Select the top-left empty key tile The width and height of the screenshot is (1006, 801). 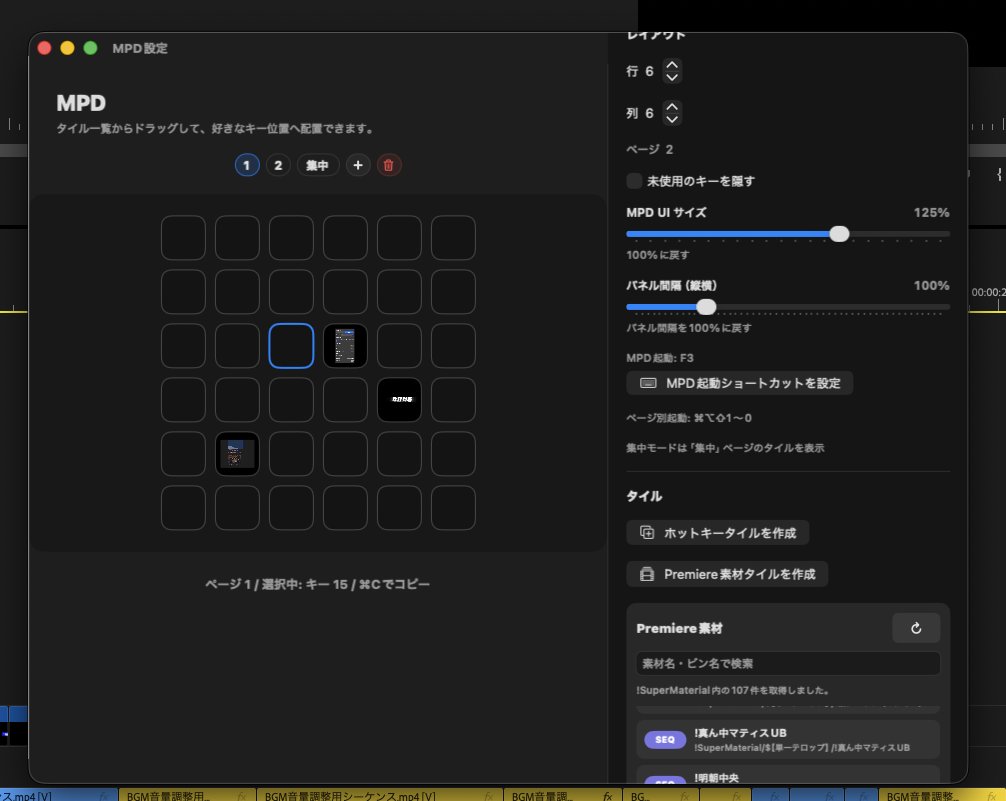point(183,238)
